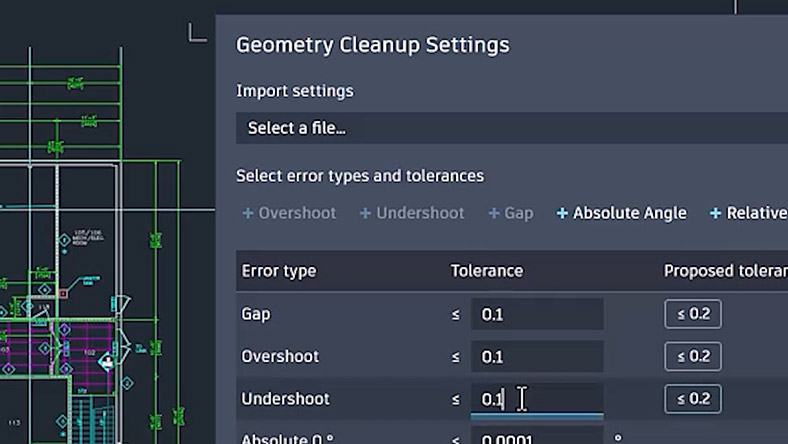Click the Absolute 0° tolerance input field
788x444 pixels.
pos(537,435)
